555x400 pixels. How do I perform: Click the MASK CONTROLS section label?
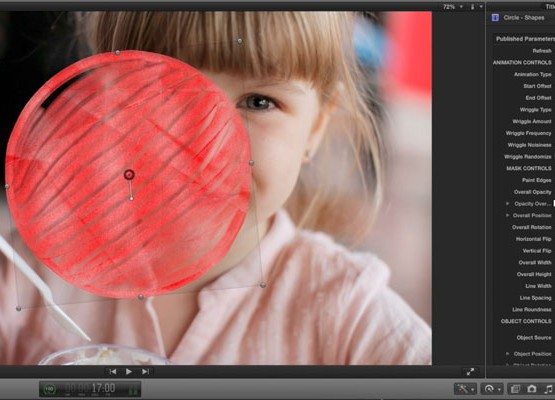pyautogui.click(x=529, y=168)
